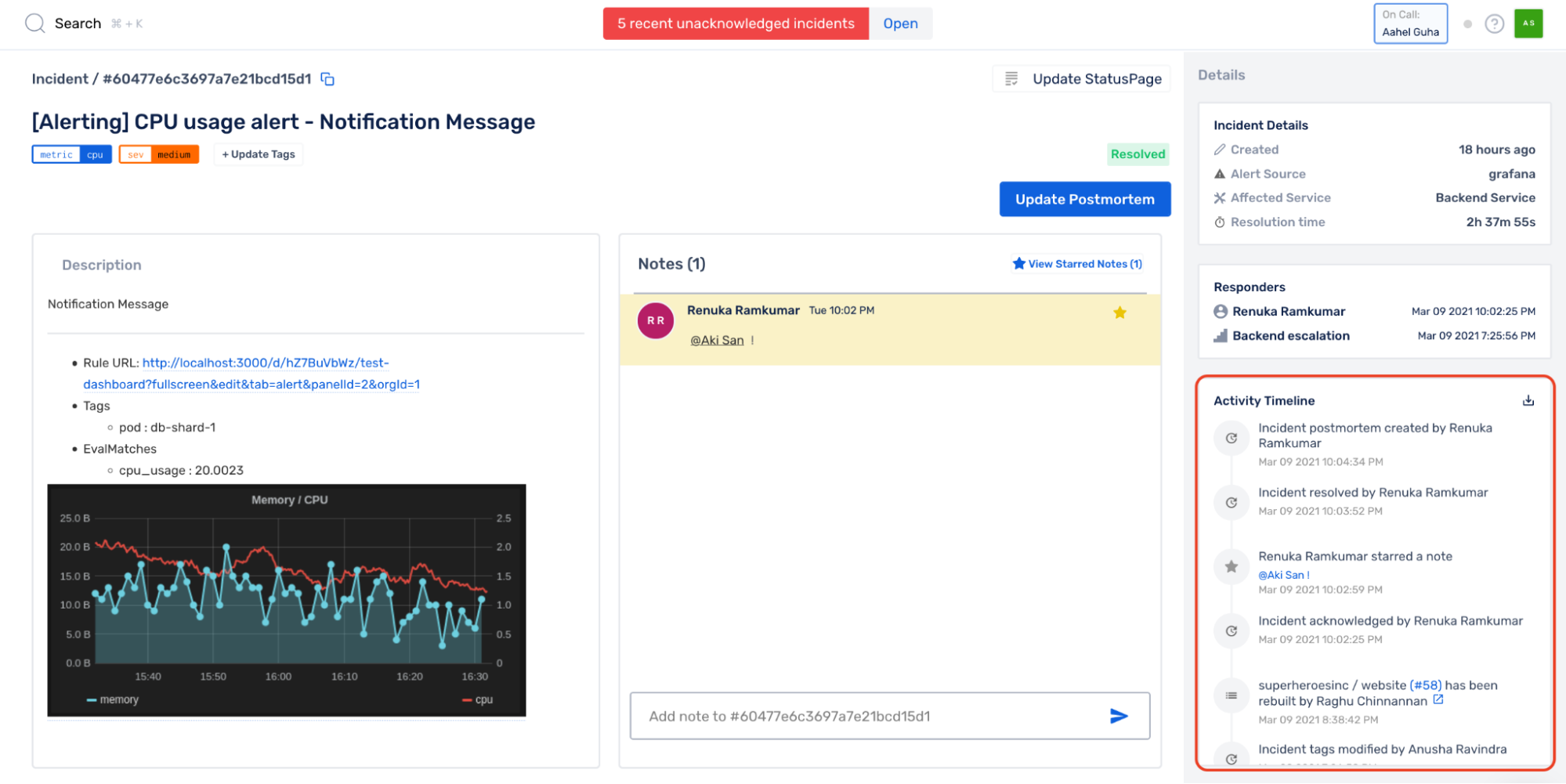
Task: View Starred Notes link
Action: point(1077,264)
